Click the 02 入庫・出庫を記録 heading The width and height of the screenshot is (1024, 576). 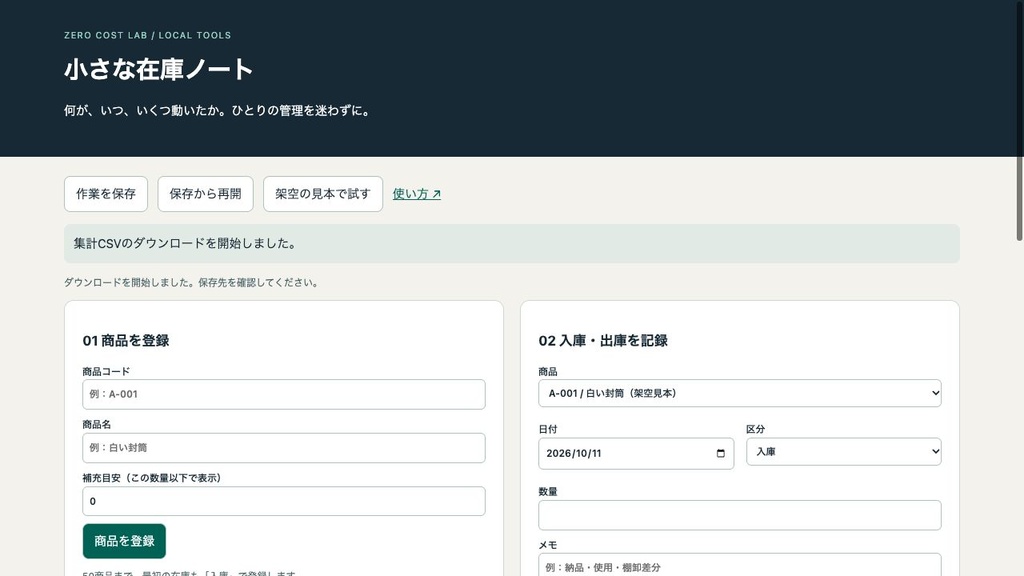pos(603,340)
